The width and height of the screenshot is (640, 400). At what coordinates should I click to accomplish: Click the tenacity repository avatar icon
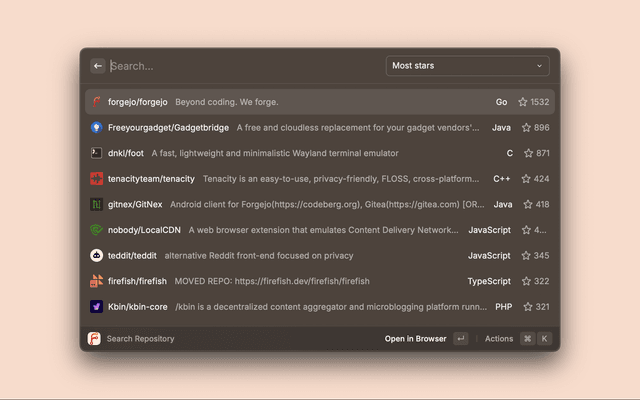point(97,179)
